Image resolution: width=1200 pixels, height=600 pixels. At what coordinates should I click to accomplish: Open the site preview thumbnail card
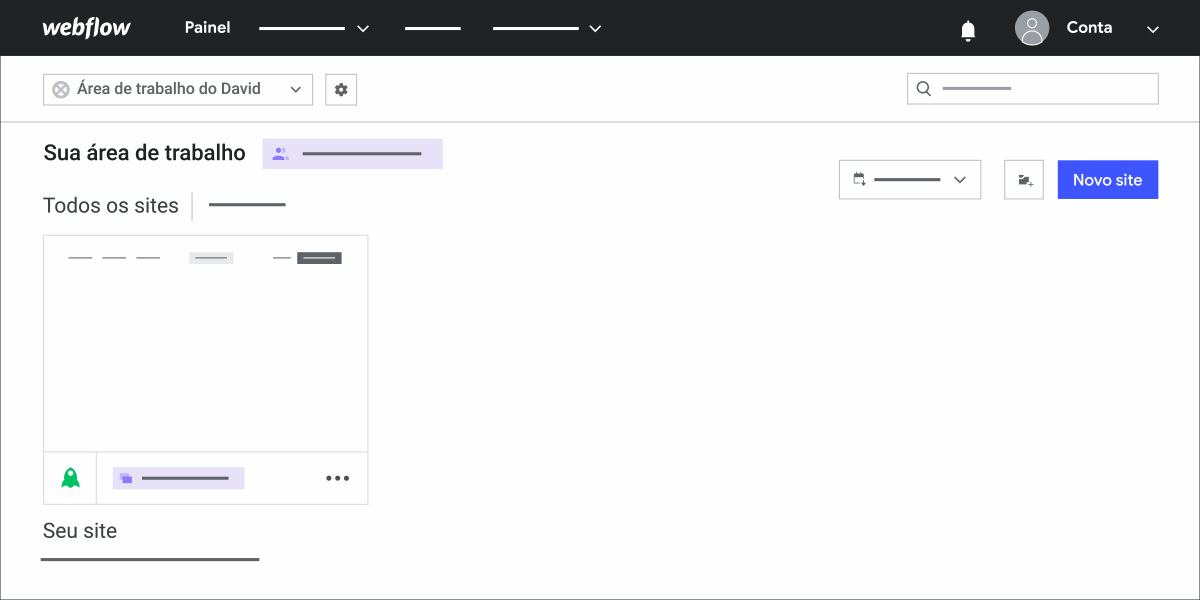tap(205, 342)
